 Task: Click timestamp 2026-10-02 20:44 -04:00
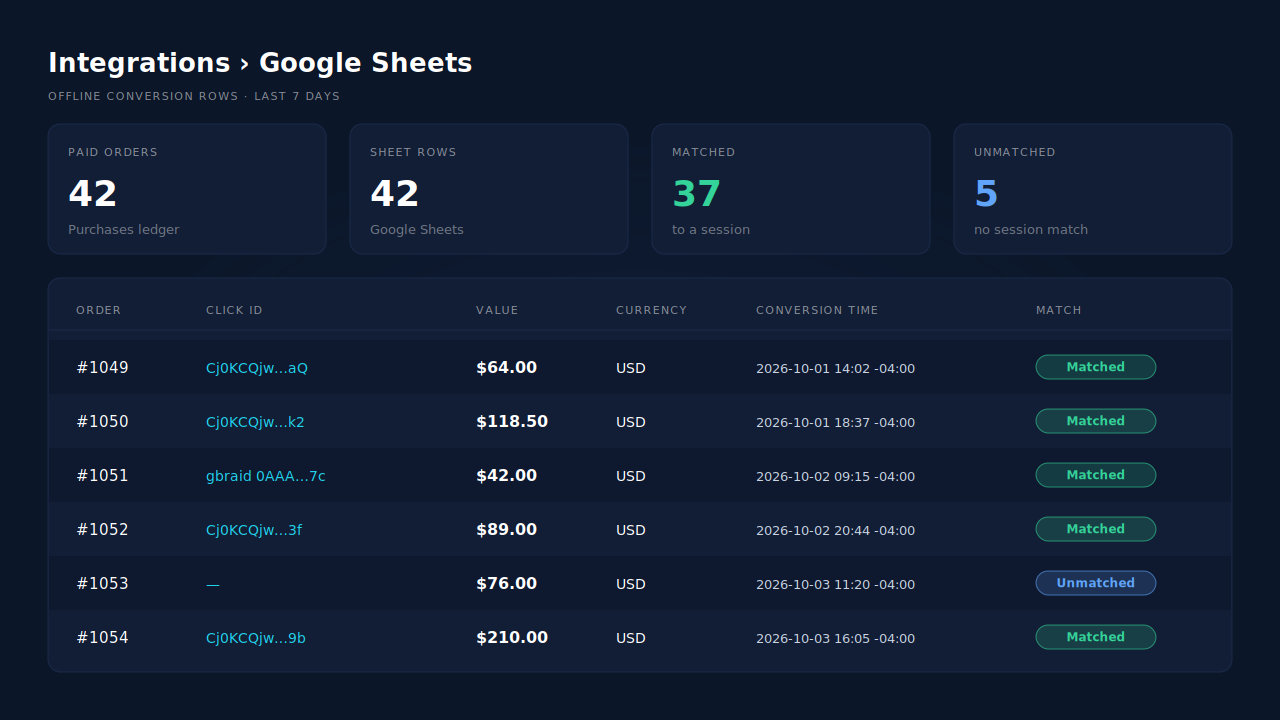pyautogui.click(x=835, y=530)
